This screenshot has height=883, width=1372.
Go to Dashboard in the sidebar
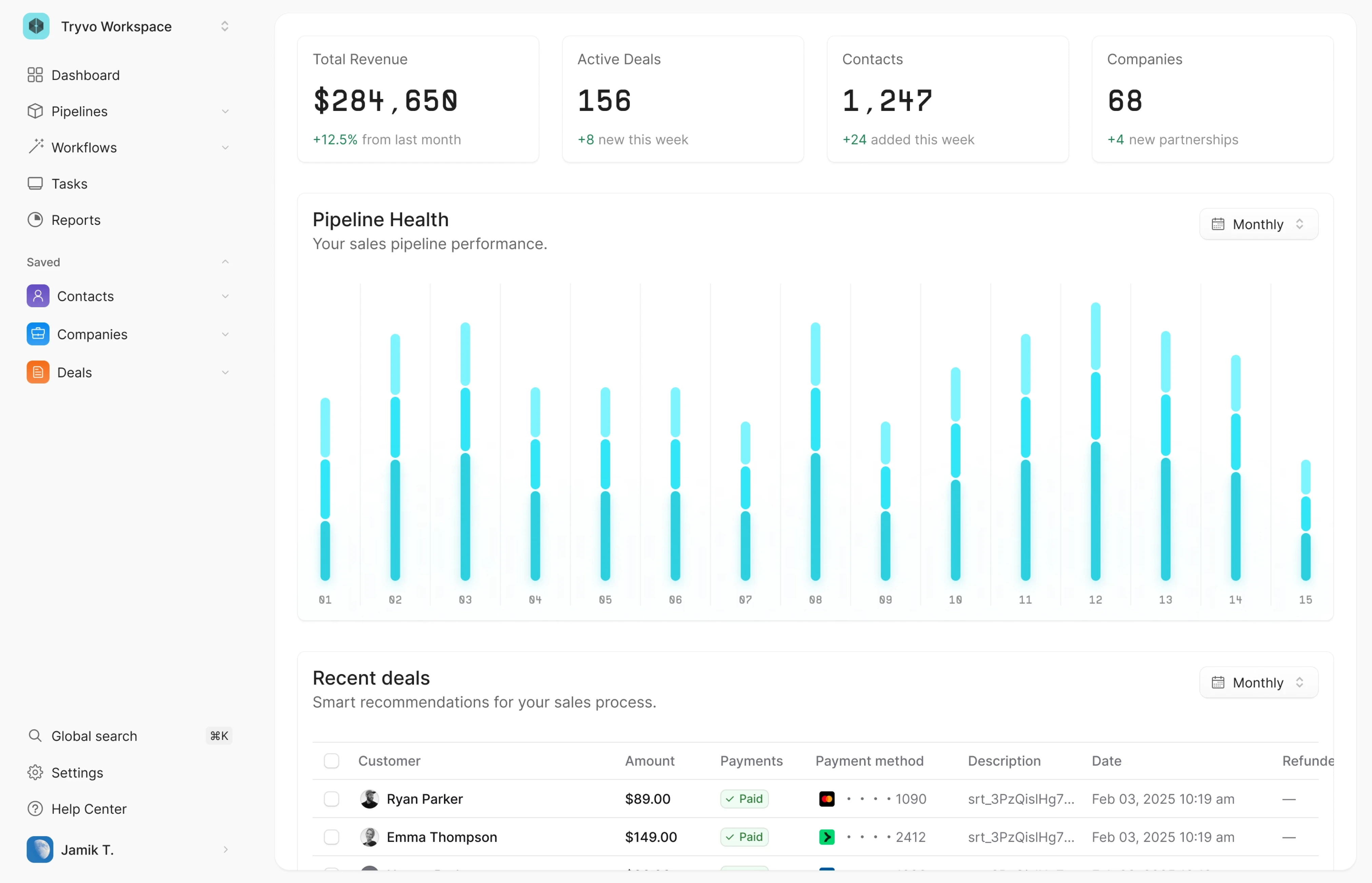pos(85,75)
